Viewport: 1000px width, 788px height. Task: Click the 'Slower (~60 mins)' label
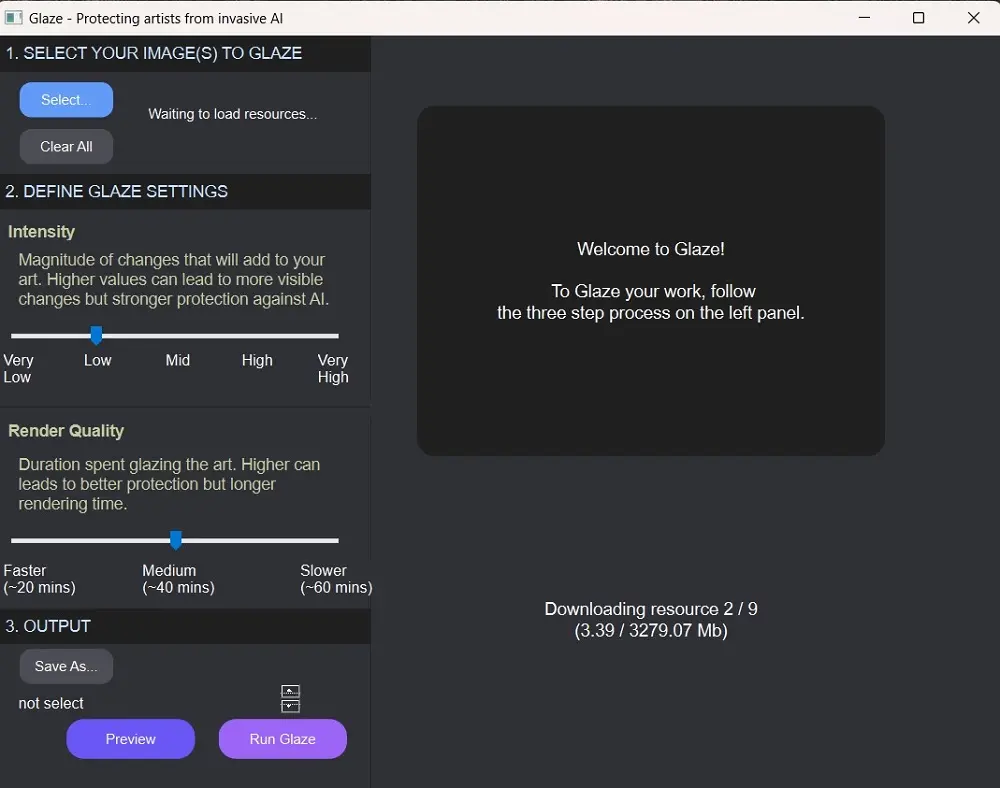pos(336,579)
